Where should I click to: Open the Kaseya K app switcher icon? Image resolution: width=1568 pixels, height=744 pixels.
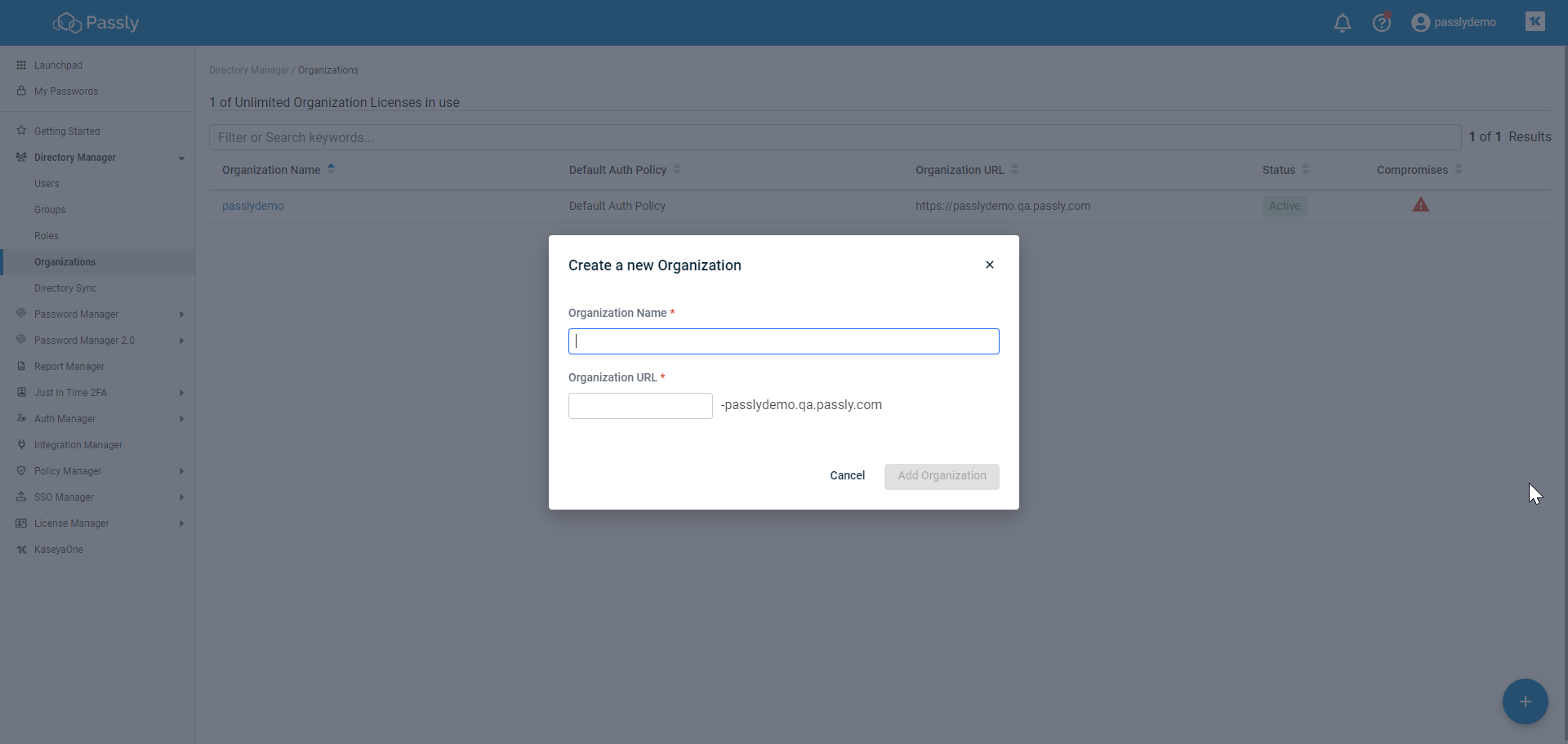coord(1535,22)
